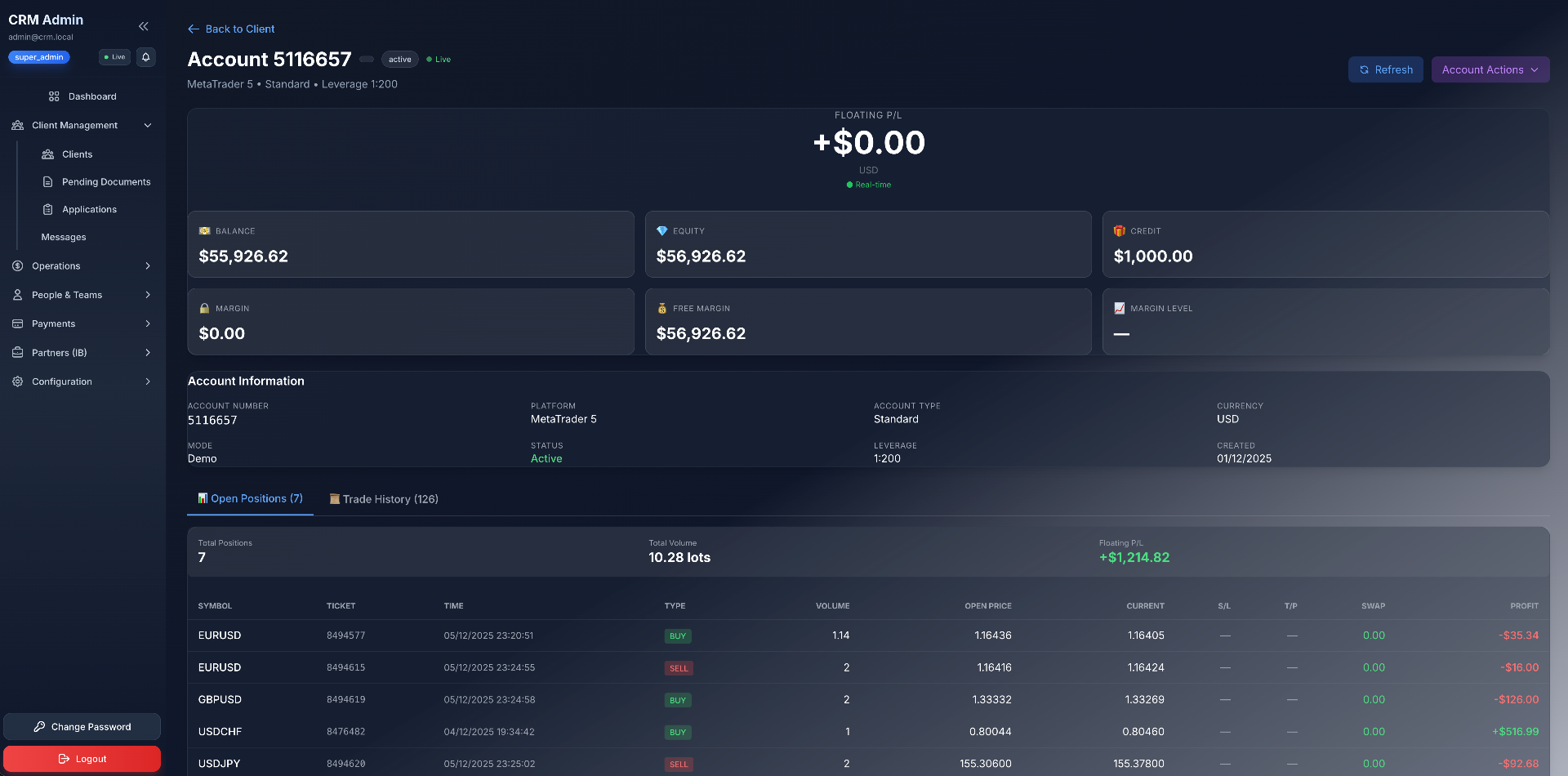The image size is (1568, 776).
Task: Select the Open Positions tab
Action: [250, 498]
